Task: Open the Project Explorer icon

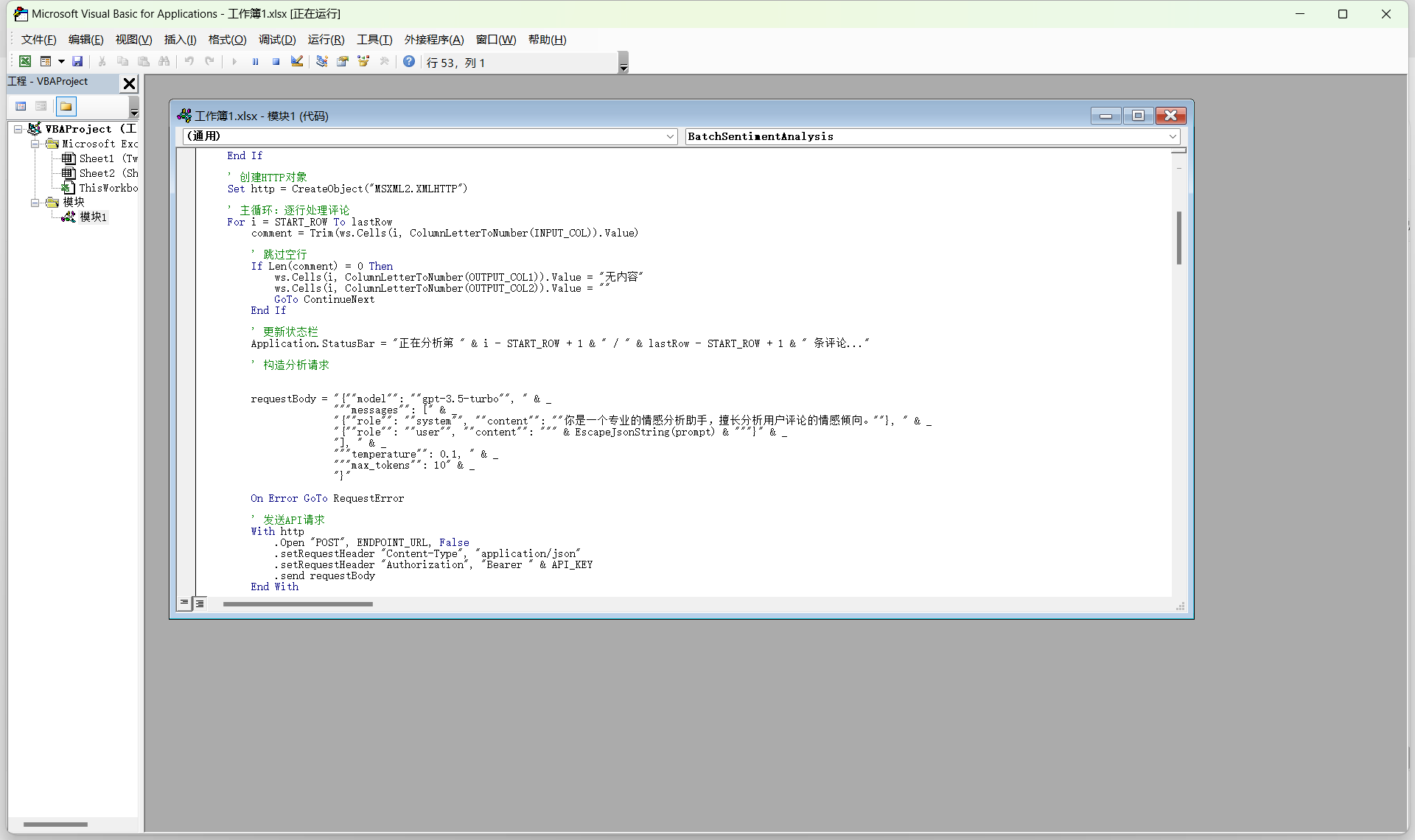Action: point(322,62)
